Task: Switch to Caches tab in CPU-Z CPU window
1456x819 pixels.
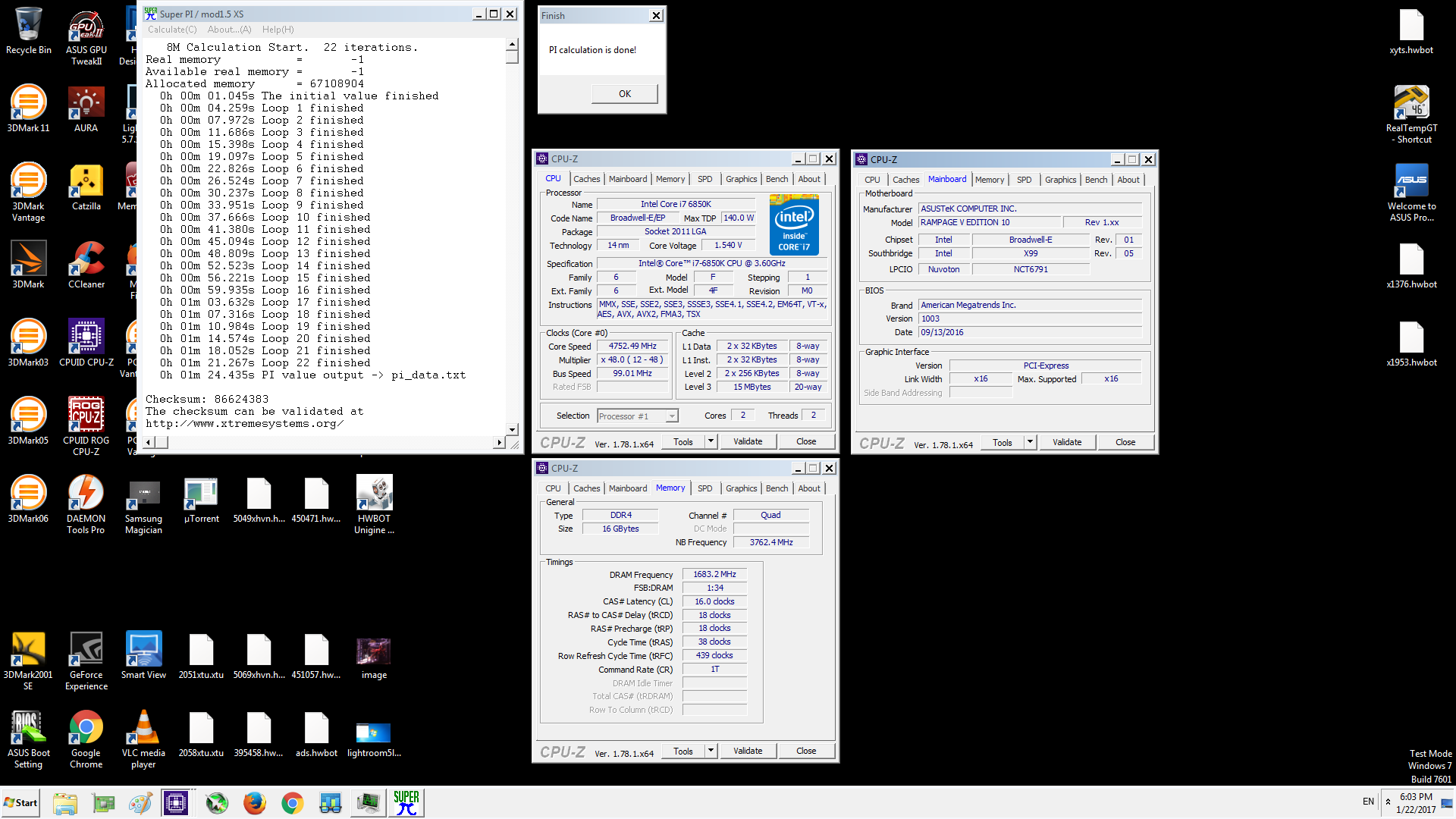Action: pos(586,179)
